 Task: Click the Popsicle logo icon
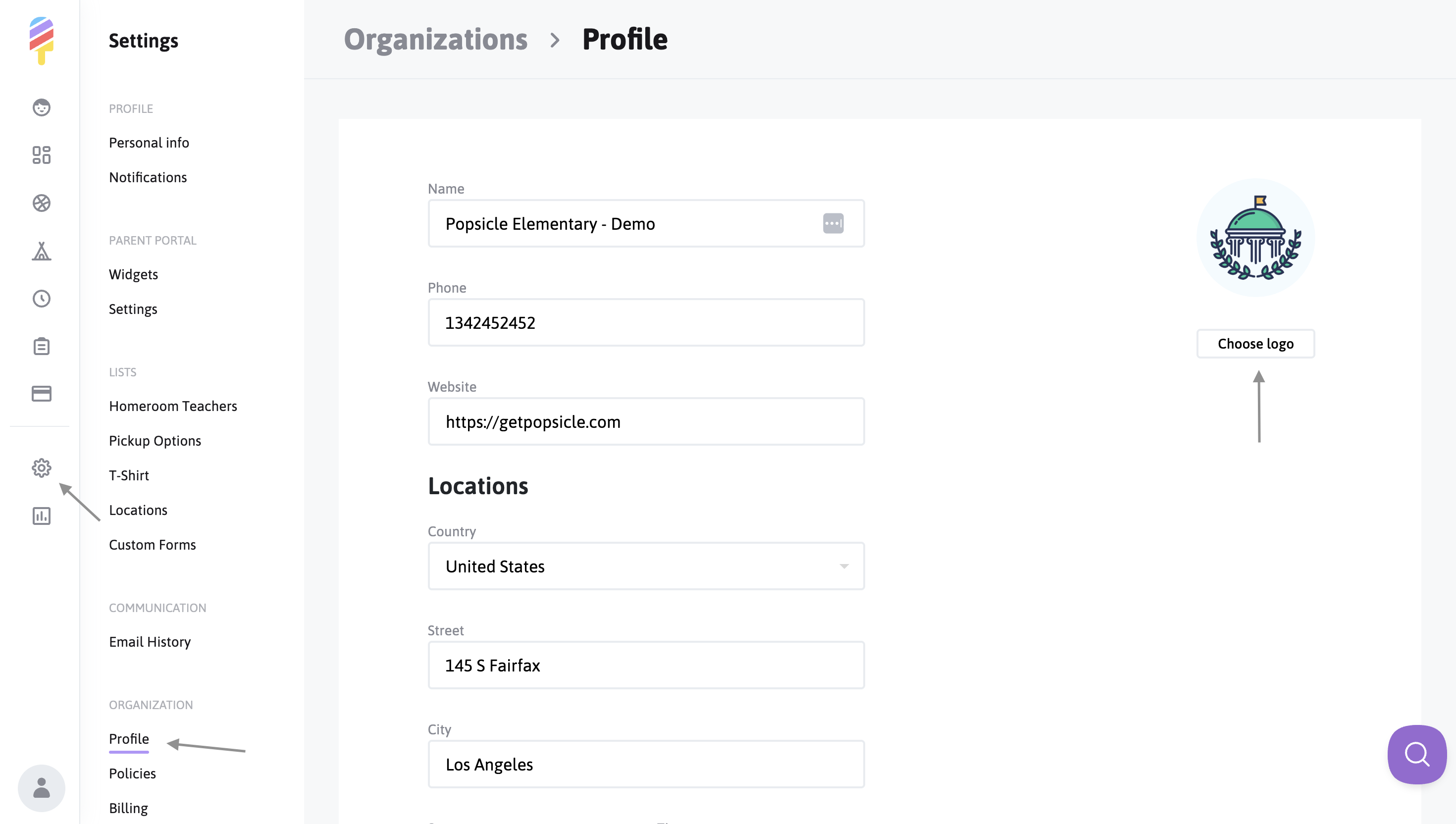41,41
